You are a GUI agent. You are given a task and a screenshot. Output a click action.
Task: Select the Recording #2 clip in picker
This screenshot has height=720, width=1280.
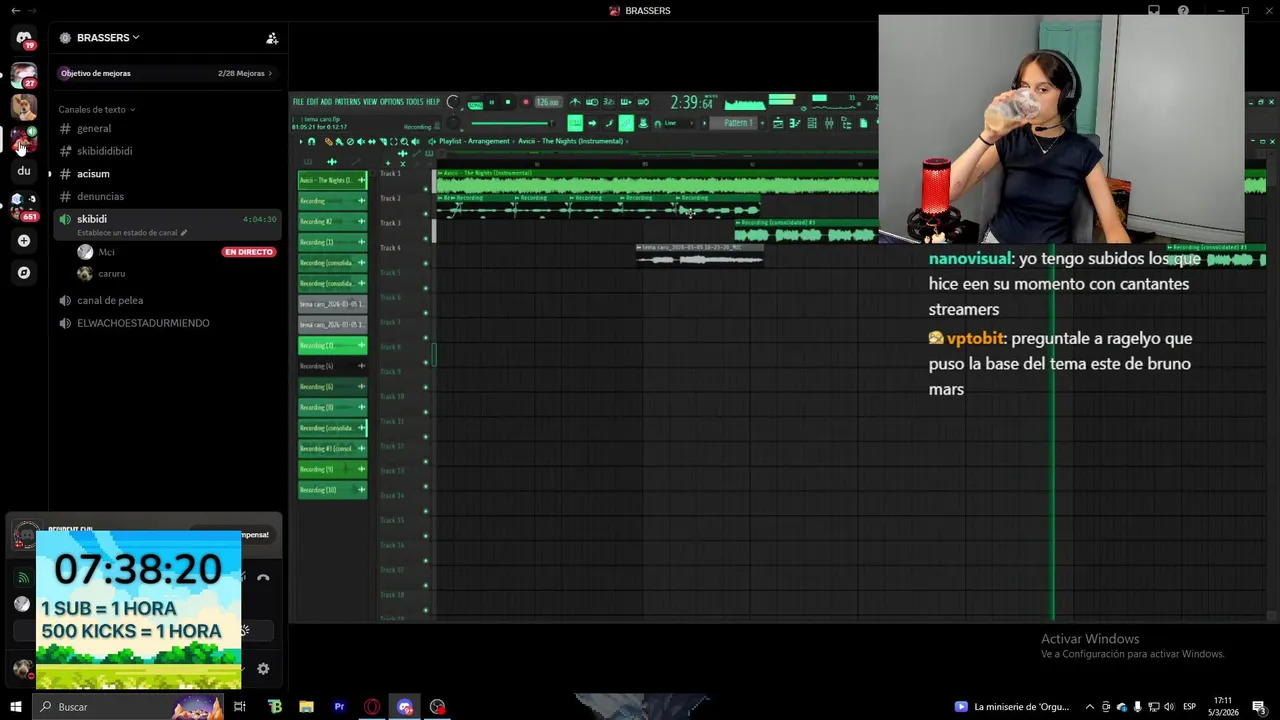332,221
